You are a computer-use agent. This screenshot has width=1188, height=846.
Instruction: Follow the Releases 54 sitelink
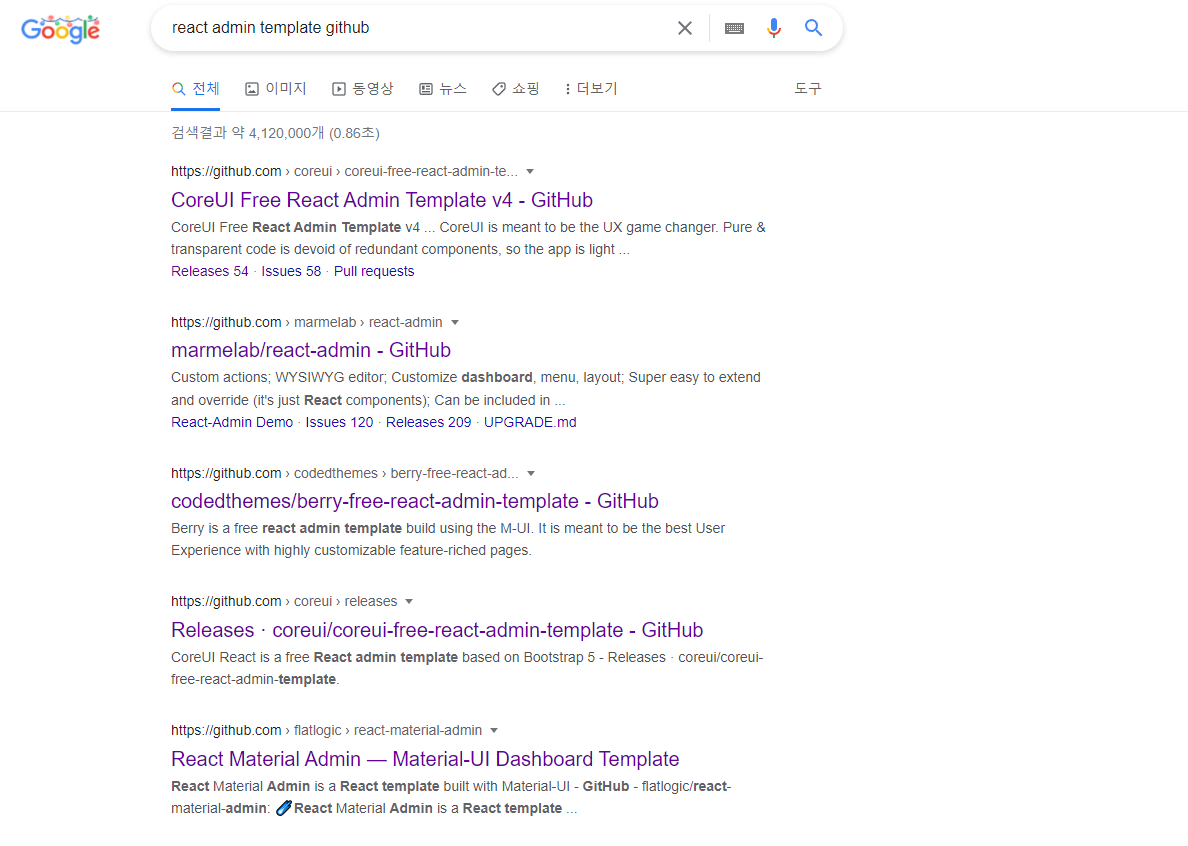(x=210, y=271)
